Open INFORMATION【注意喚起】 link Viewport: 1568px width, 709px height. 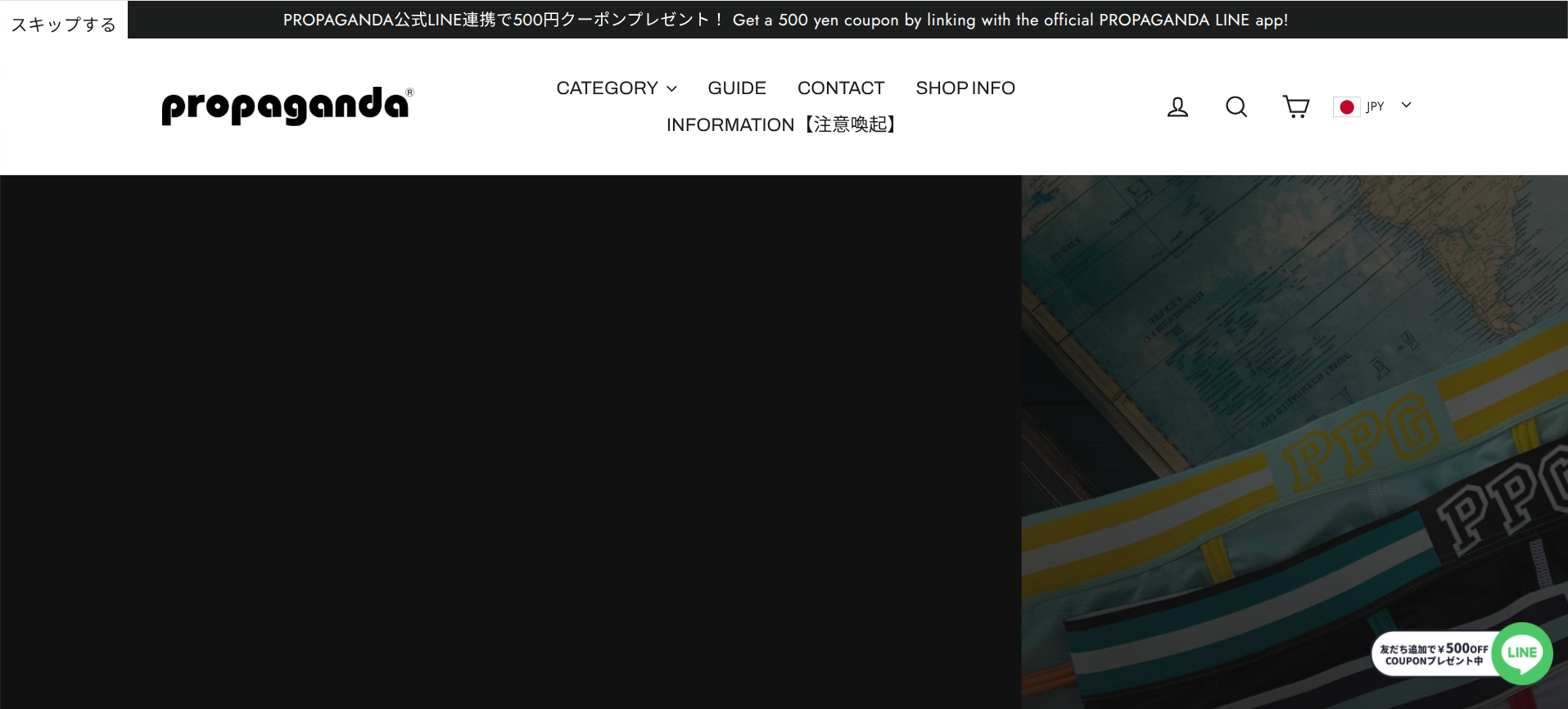coord(783,124)
